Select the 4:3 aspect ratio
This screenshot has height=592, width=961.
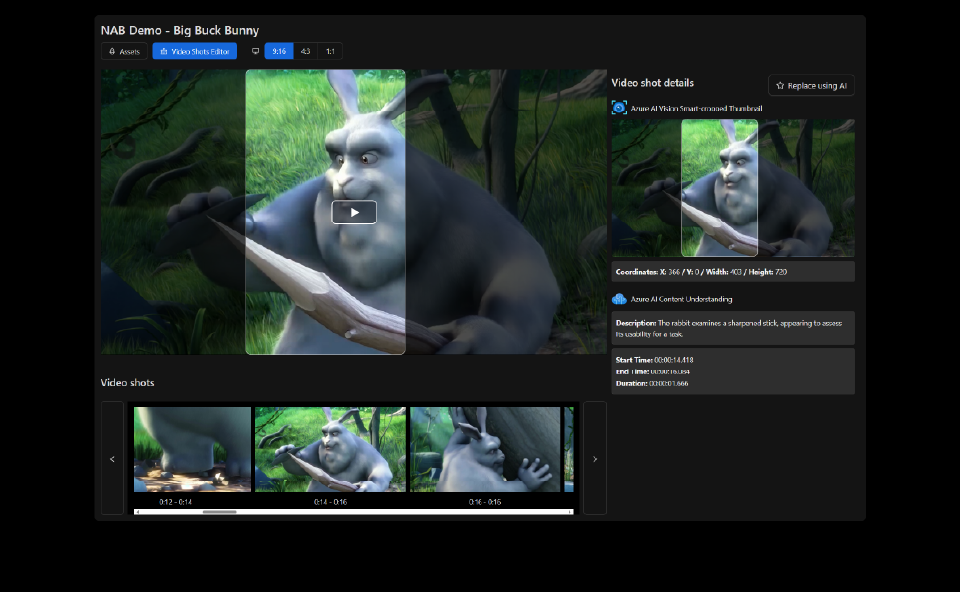305,51
